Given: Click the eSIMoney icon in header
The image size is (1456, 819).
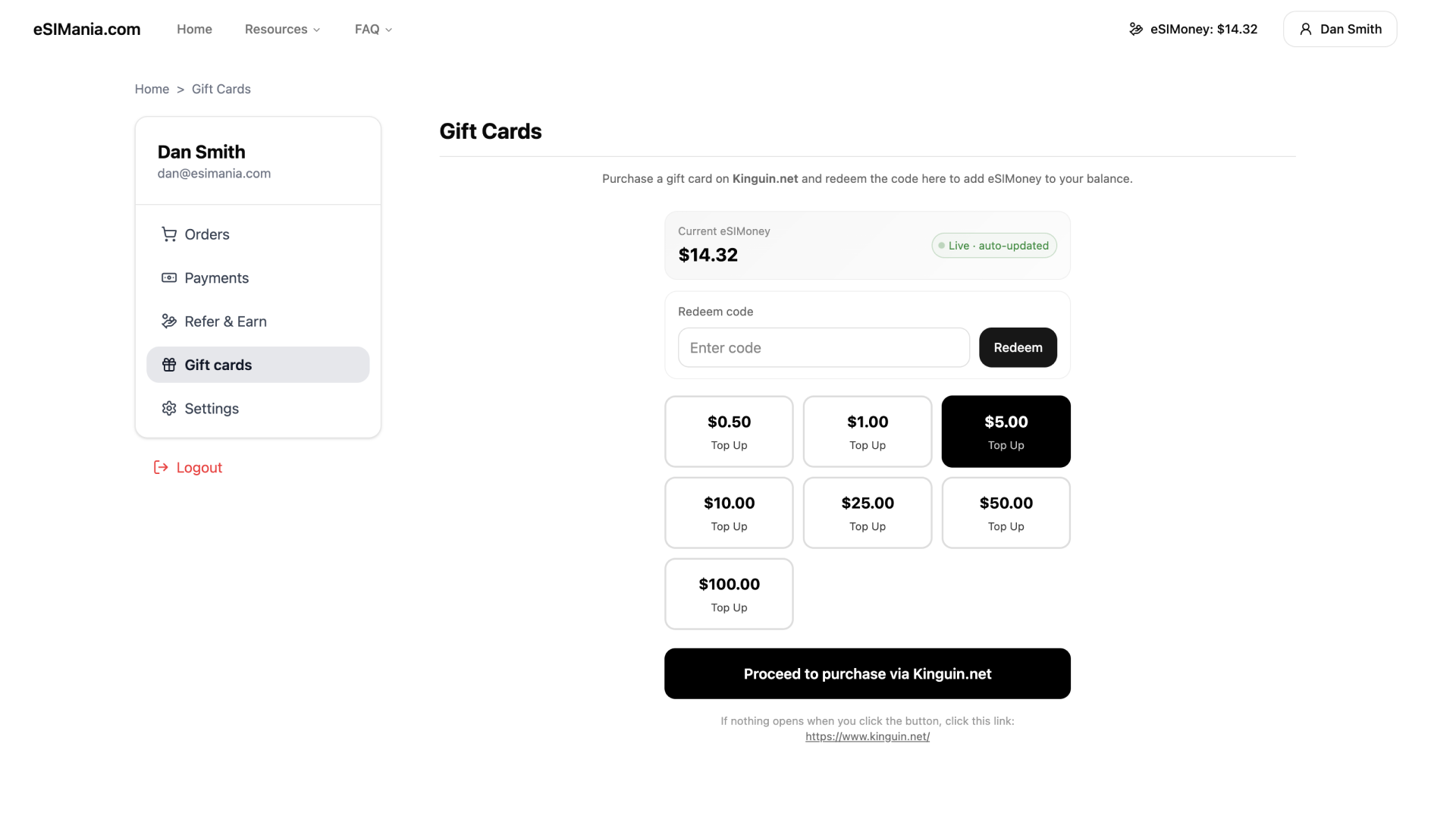Looking at the screenshot, I should (1135, 29).
